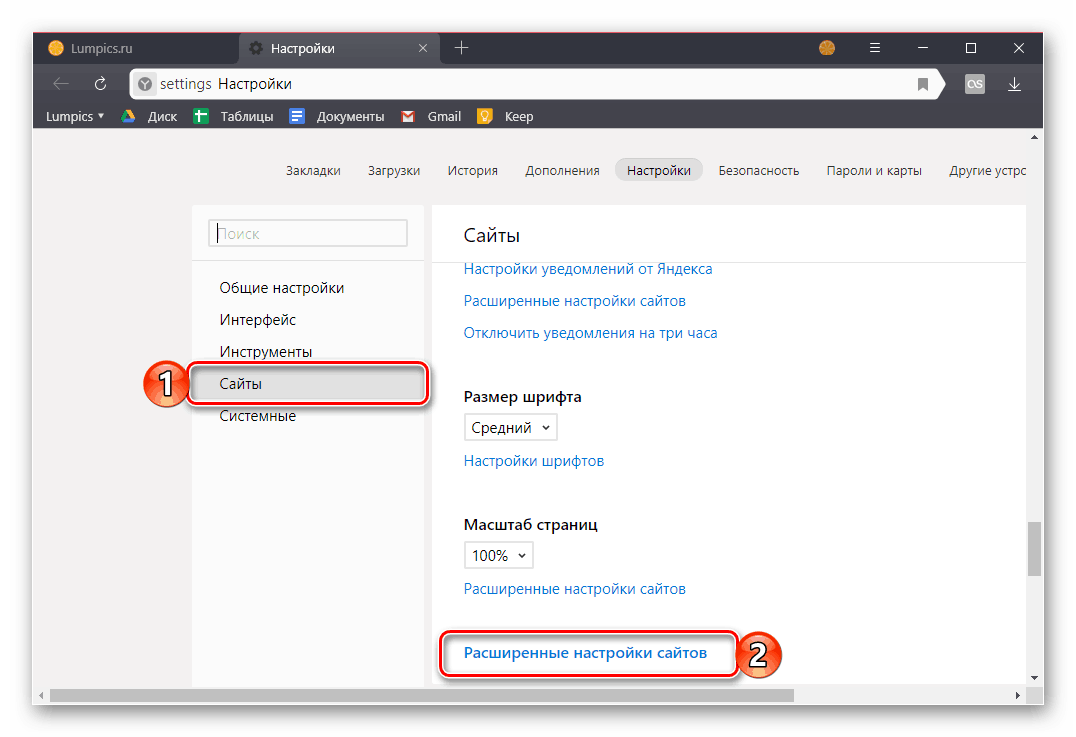Screen dimensions: 1076x737
Task: Expand the Lumpics bookmarks folder
Action: point(75,116)
